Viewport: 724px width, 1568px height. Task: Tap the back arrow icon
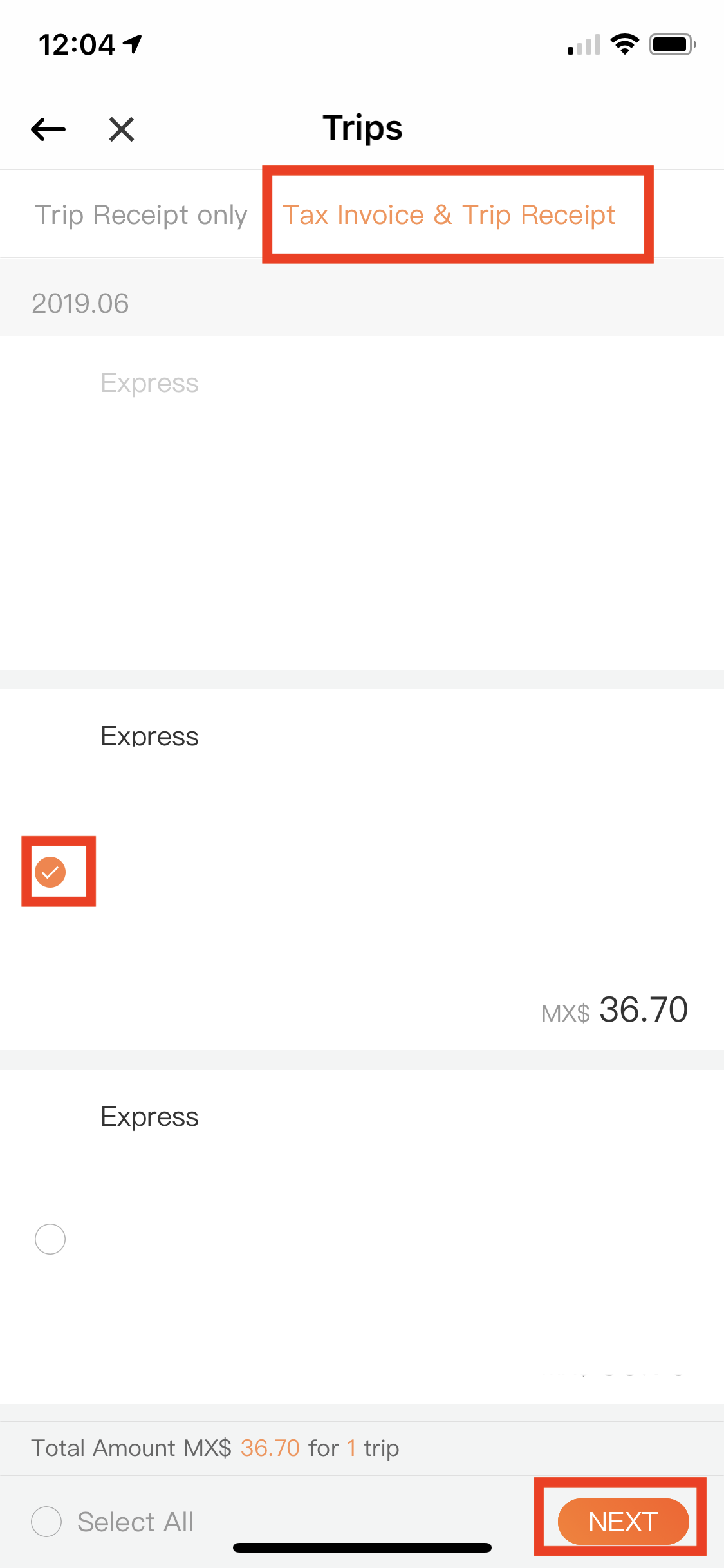point(48,129)
